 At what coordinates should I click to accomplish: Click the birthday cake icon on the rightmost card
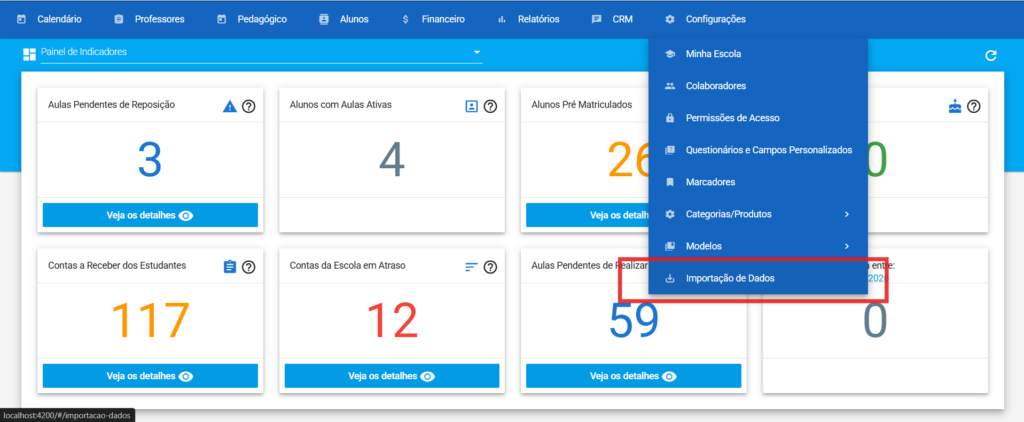coord(955,106)
